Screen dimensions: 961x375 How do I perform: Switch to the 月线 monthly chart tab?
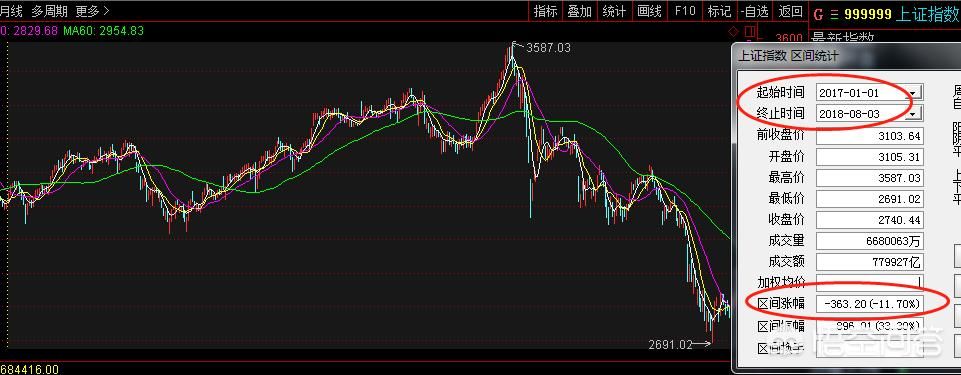click(11, 11)
